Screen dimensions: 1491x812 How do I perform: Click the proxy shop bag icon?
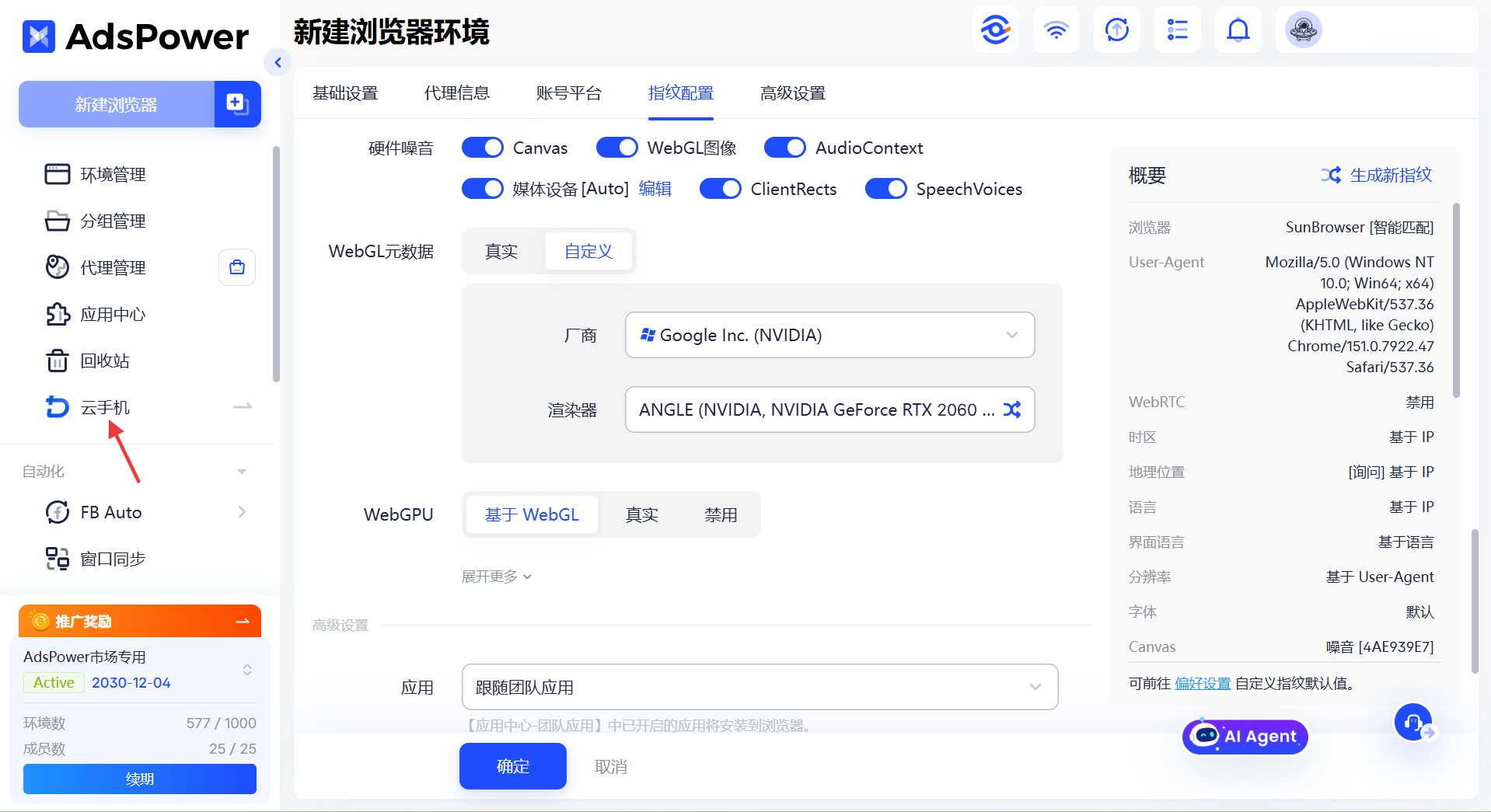[x=237, y=267]
